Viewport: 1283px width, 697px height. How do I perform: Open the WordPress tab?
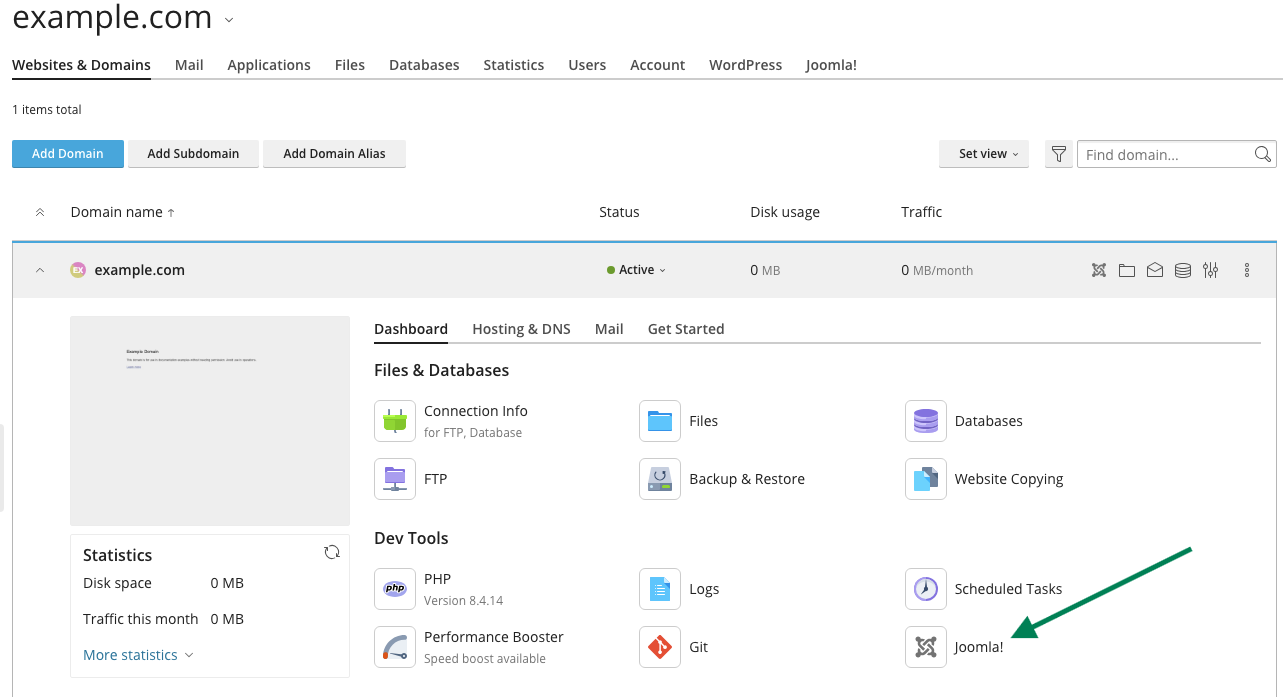(x=746, y=65)
